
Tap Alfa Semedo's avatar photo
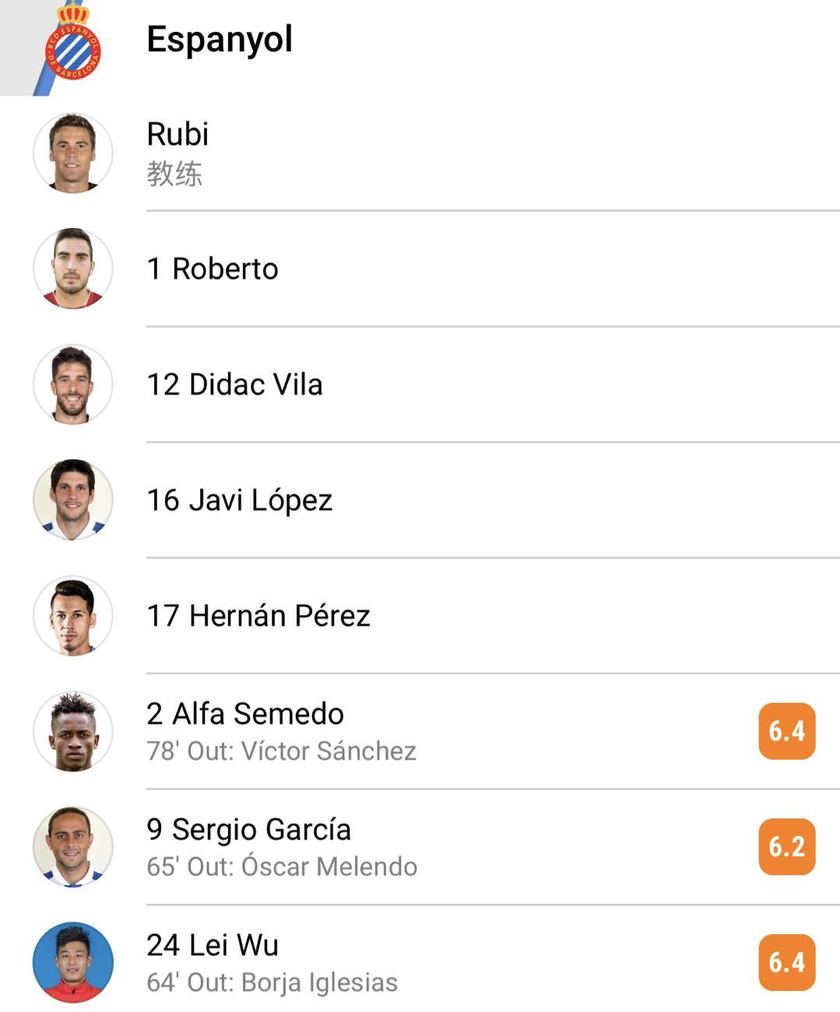tap(73, 732)
